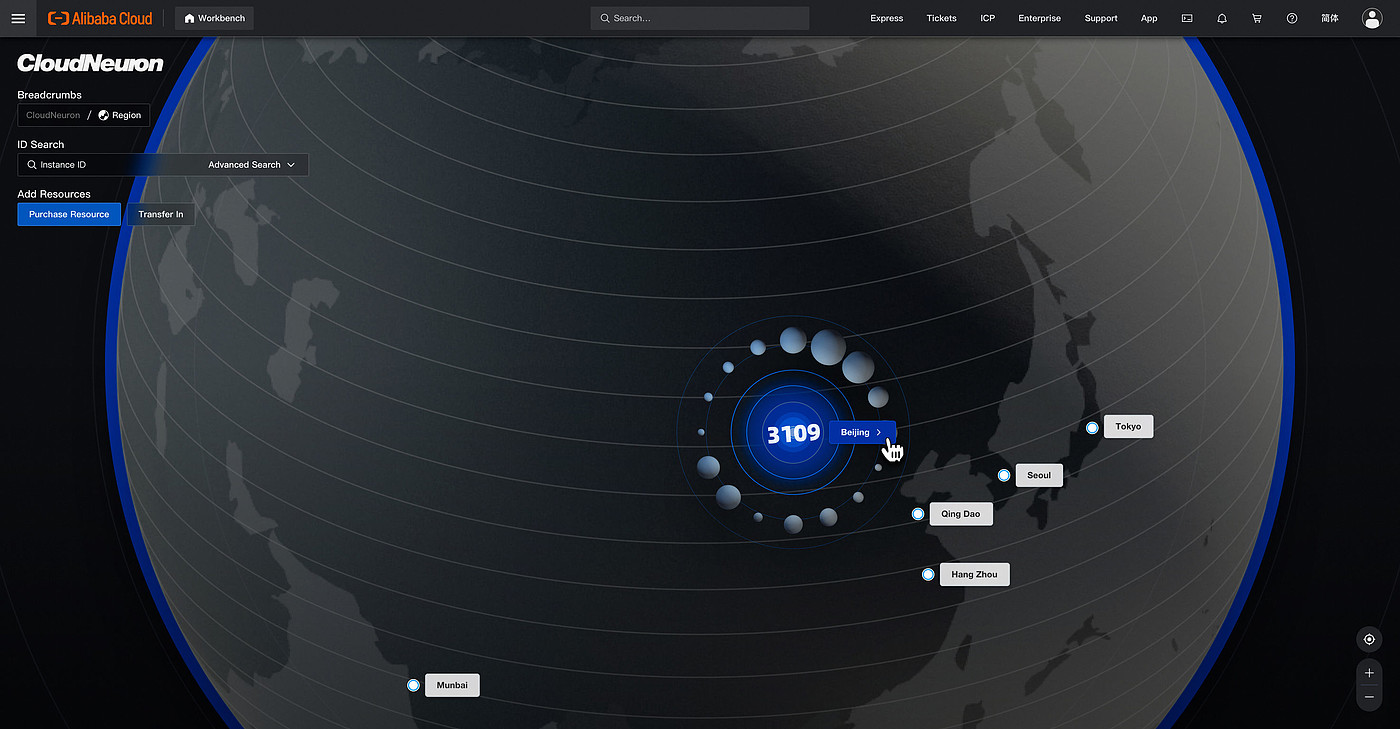The width and height of the screenshot is (1400, 729).
Task: Click the Munbai location marker dot
Action: coord(413,685)
